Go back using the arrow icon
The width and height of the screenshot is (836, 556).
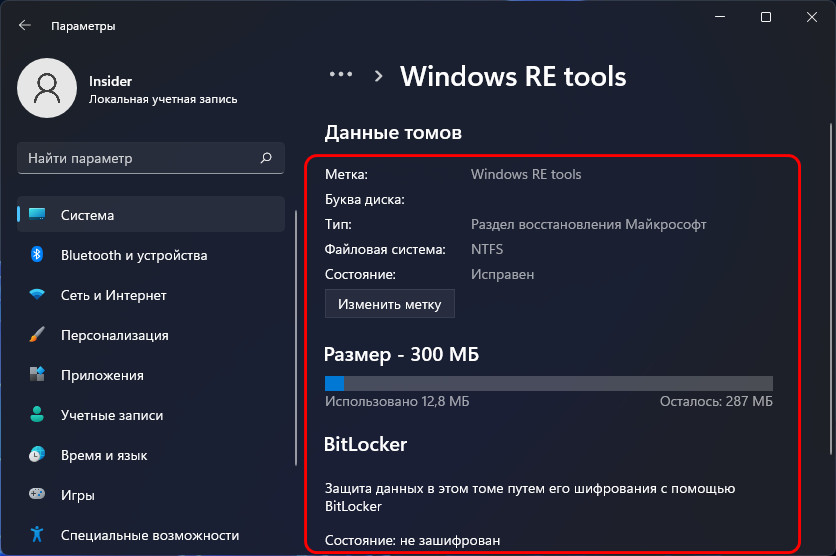25,26
